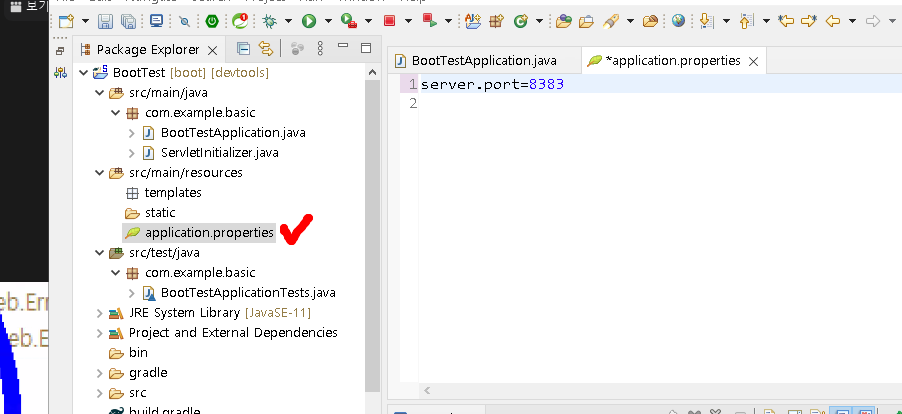Click the New Java Package icon
902x414 pixels.
[x=496, y=21]
